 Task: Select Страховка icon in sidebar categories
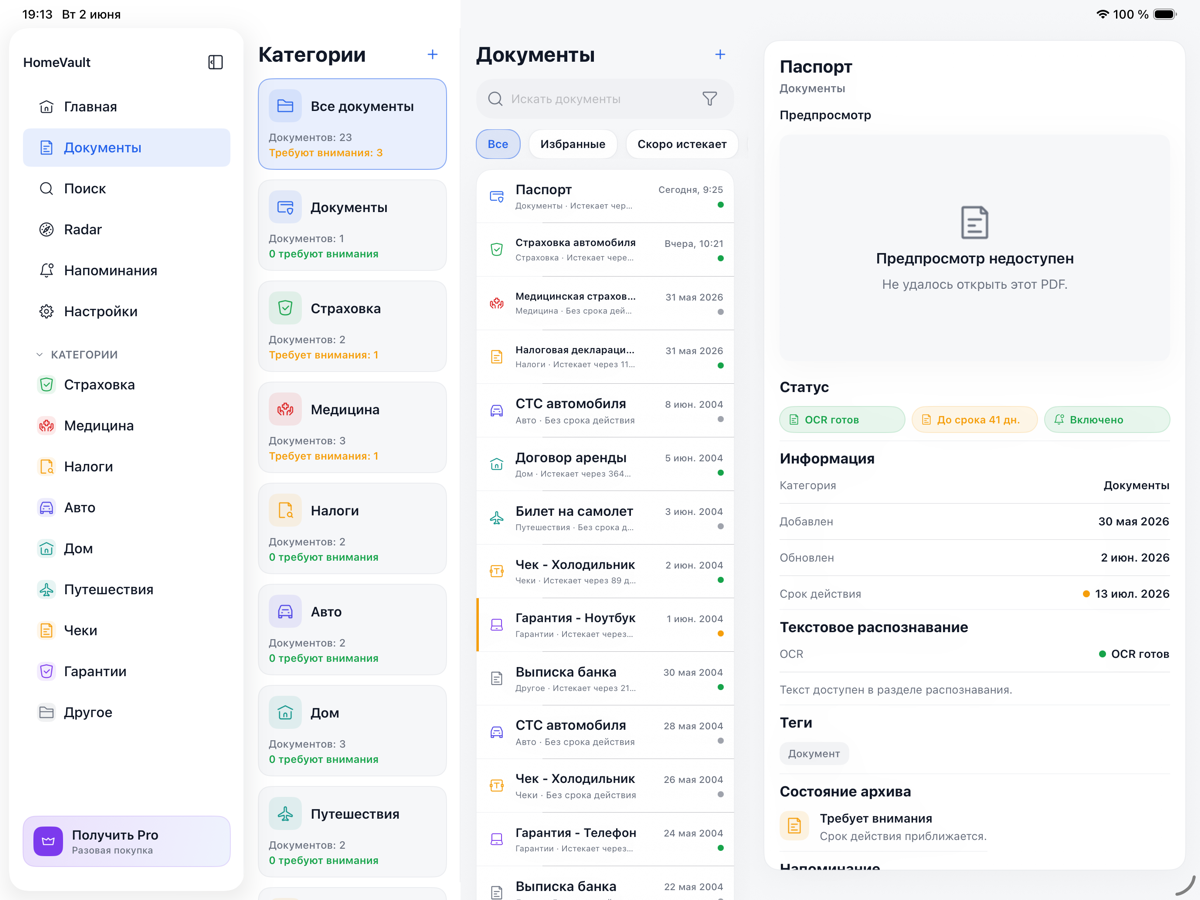[x=46, y=384]
